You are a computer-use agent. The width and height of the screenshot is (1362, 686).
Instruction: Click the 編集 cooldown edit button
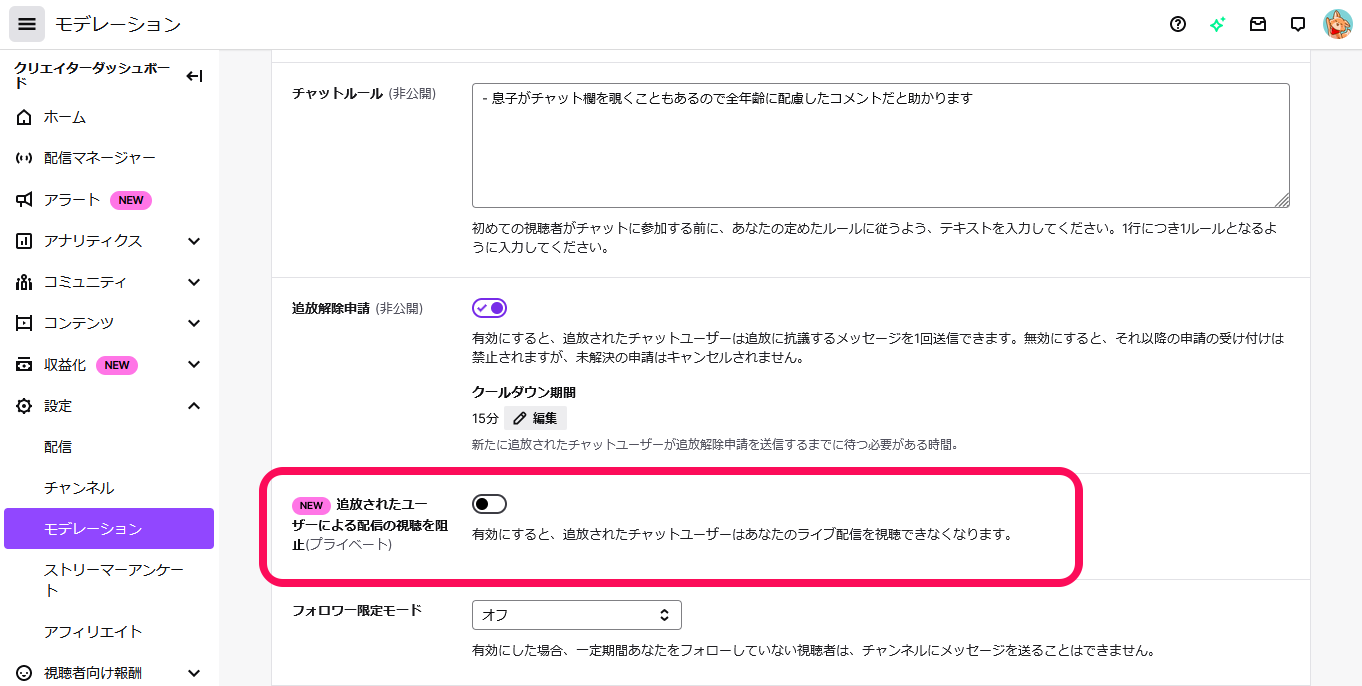point(535,418)
